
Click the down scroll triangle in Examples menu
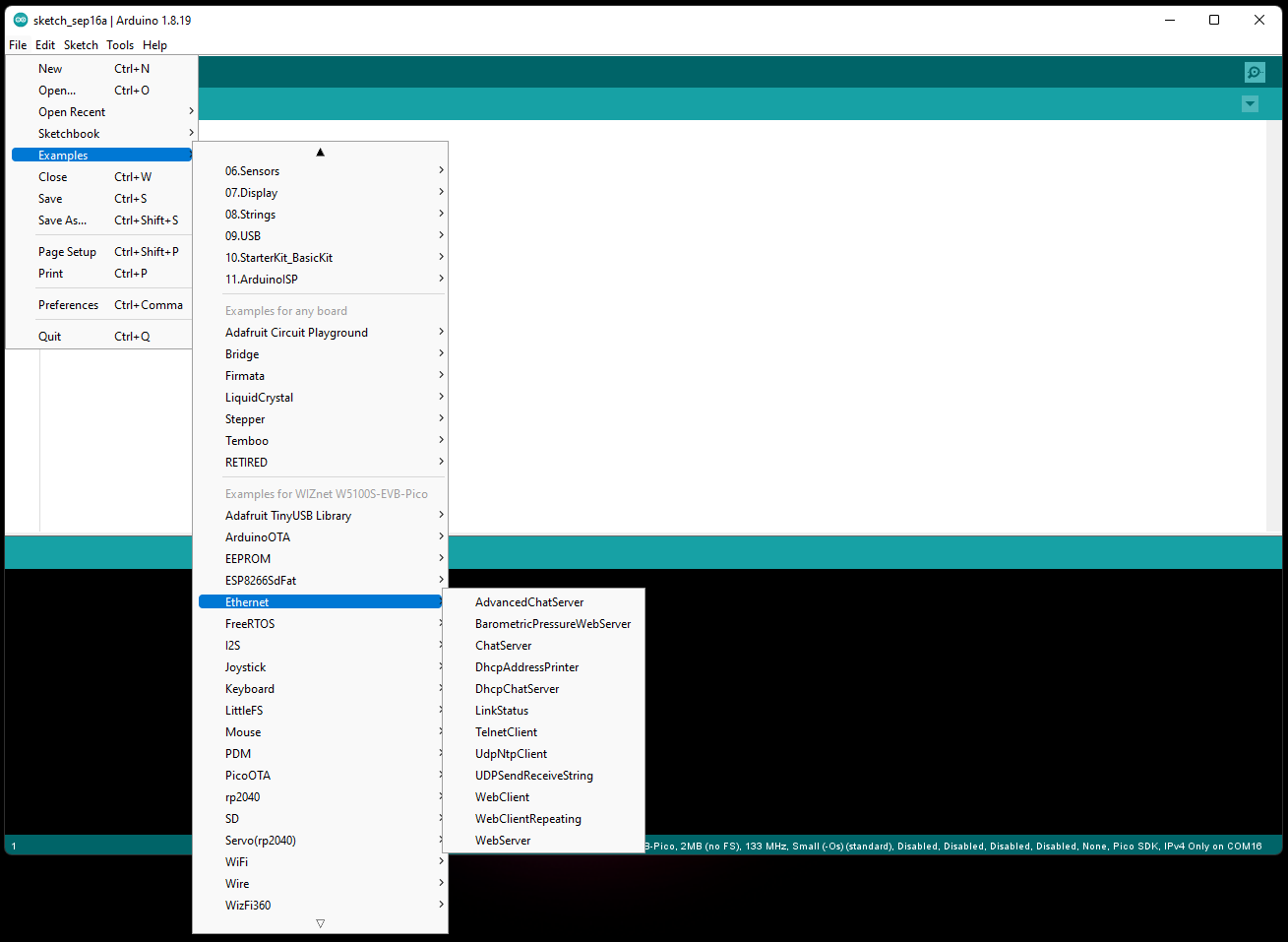pyautogui.click(x=320, y=922)
